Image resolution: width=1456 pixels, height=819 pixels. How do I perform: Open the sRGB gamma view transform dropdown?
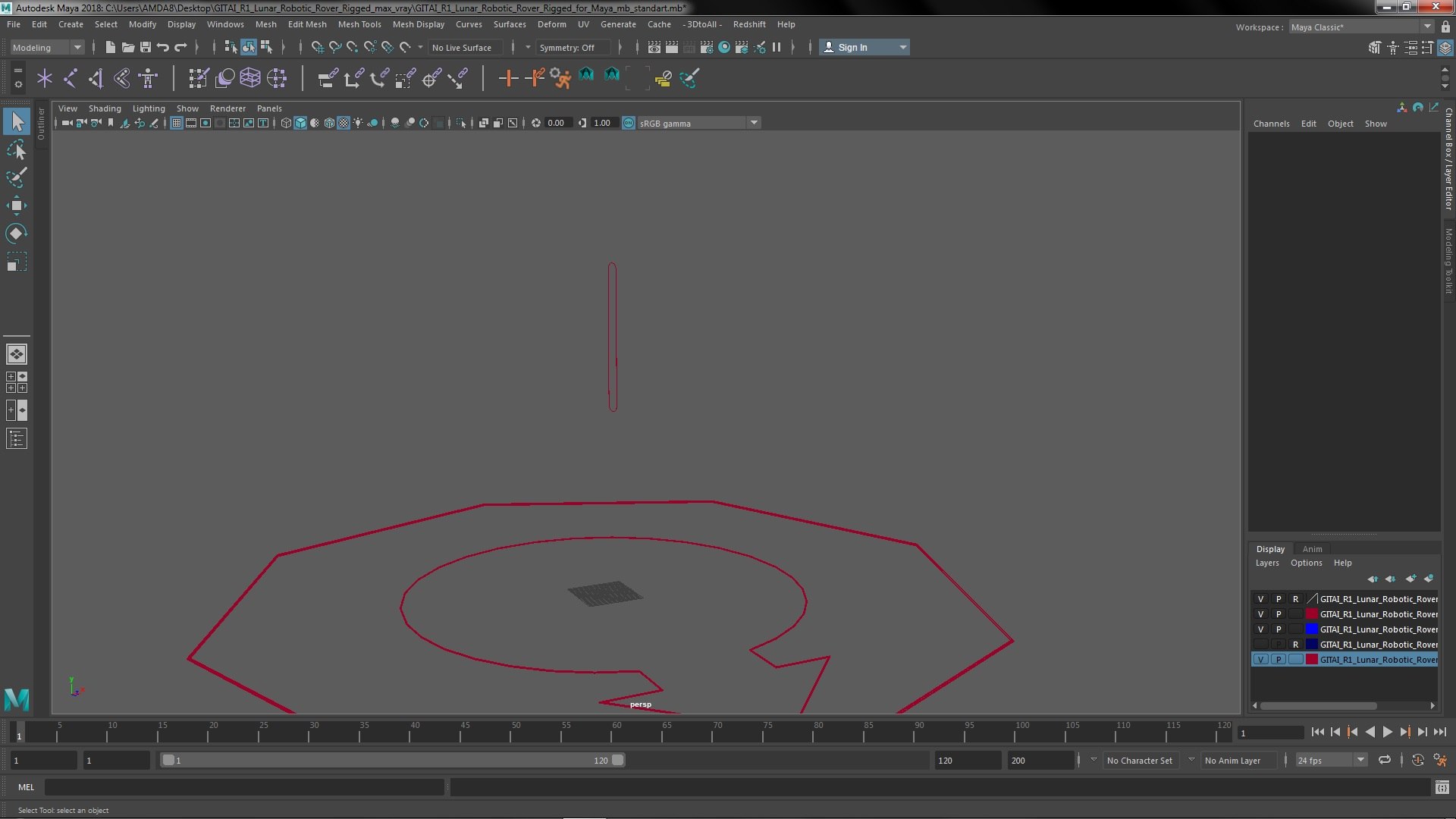[x=753, y=123]
